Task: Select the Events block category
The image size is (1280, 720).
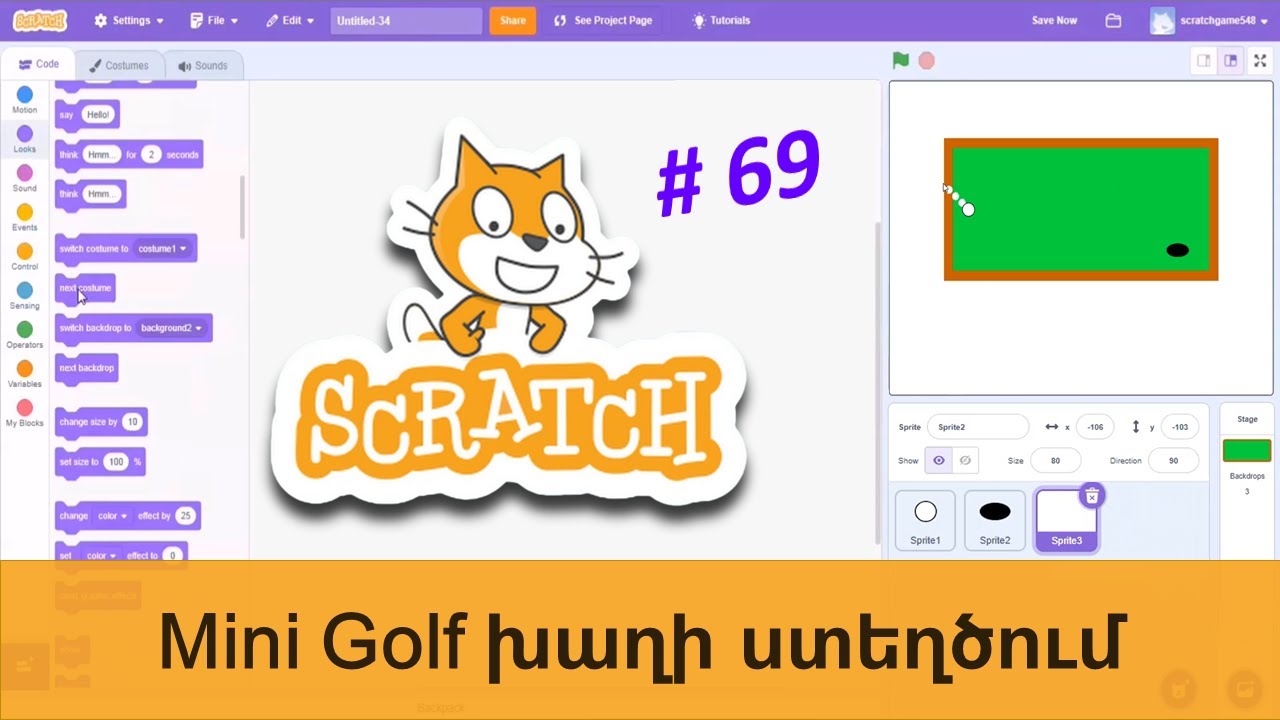Action: [25, 217]
